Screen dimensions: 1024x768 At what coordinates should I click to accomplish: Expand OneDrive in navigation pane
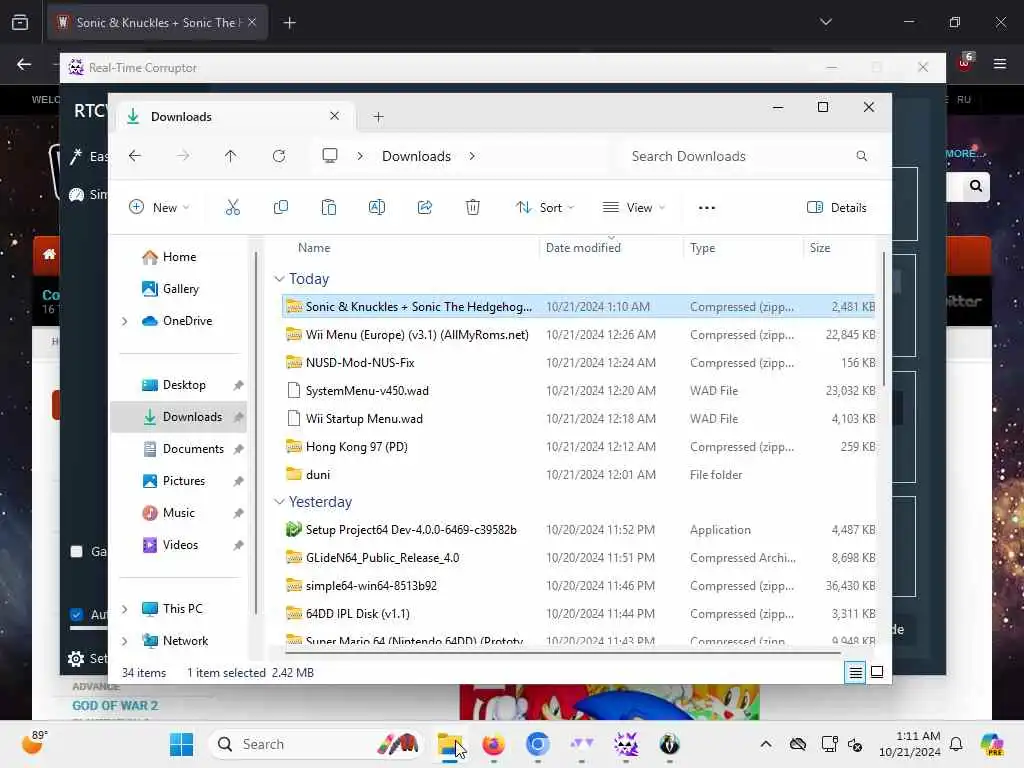[x=125, y=321]
